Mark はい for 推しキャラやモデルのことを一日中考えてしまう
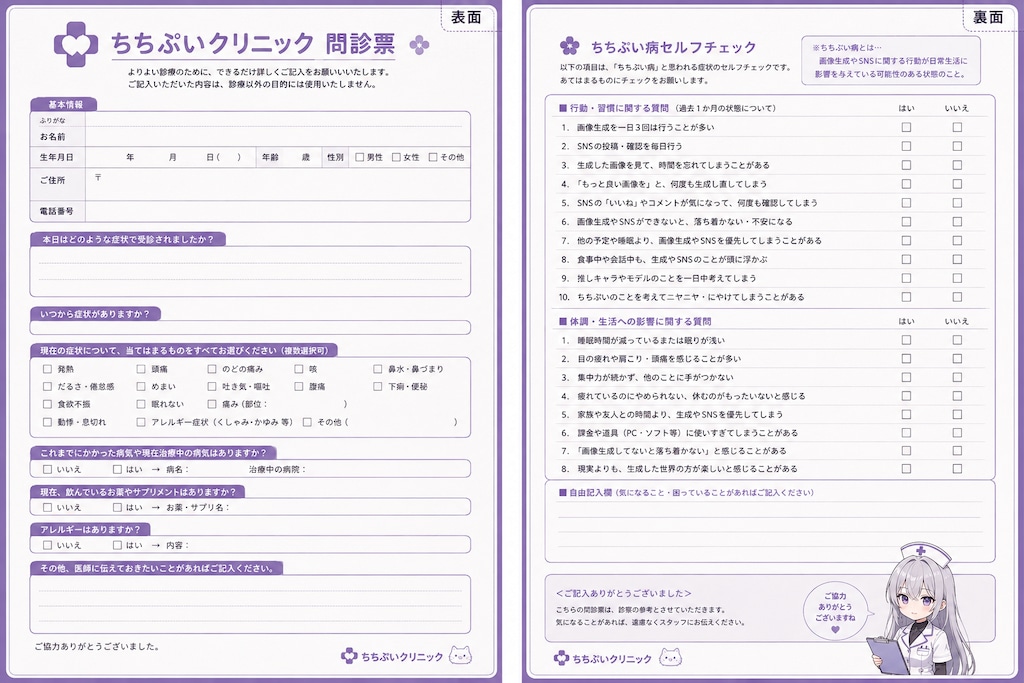Screen dimensions: 1024x683 [906, 278]
